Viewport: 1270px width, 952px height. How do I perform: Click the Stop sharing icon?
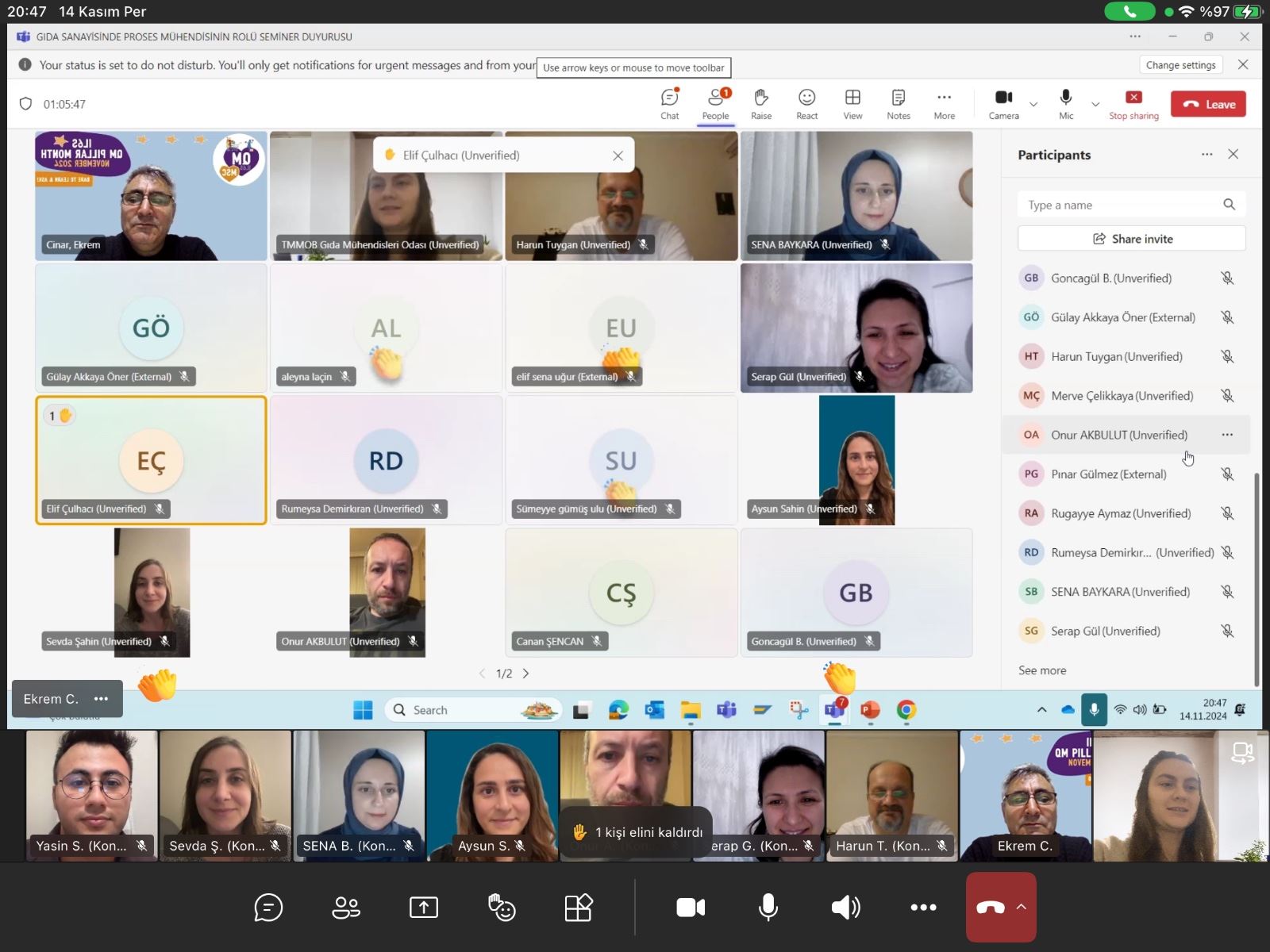[x=1133, y=103]
